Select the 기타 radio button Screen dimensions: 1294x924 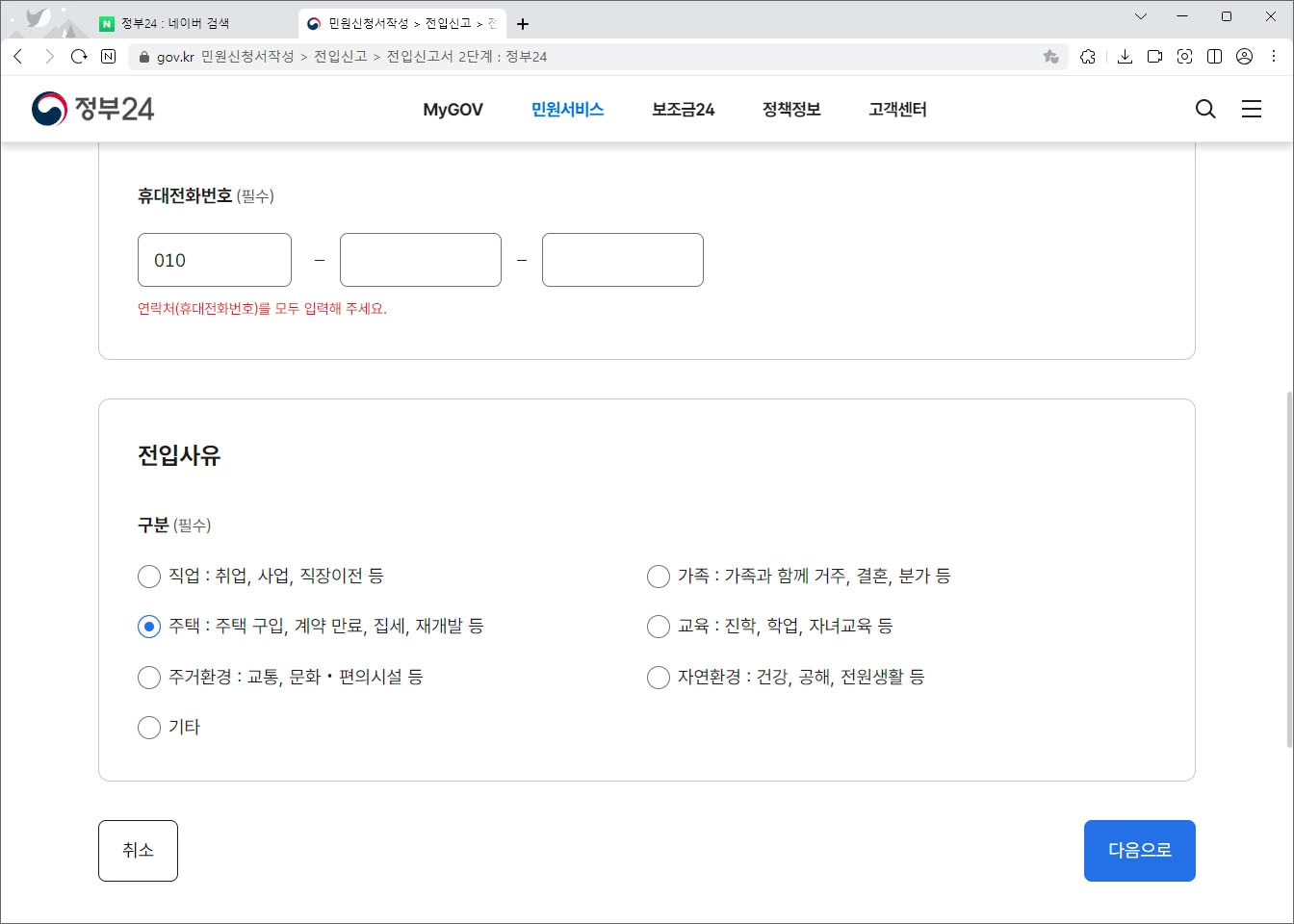[149, 728]
